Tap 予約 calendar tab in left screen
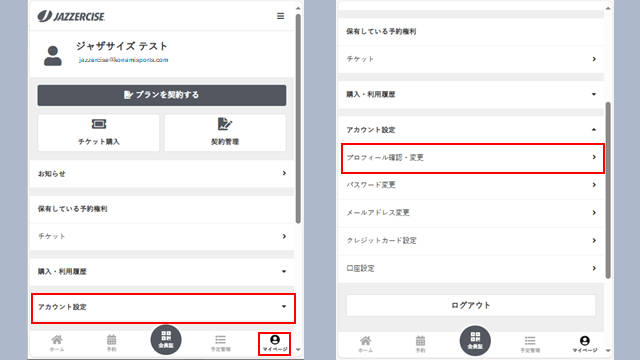Screen dimensions: 640x360 point(111,343)
